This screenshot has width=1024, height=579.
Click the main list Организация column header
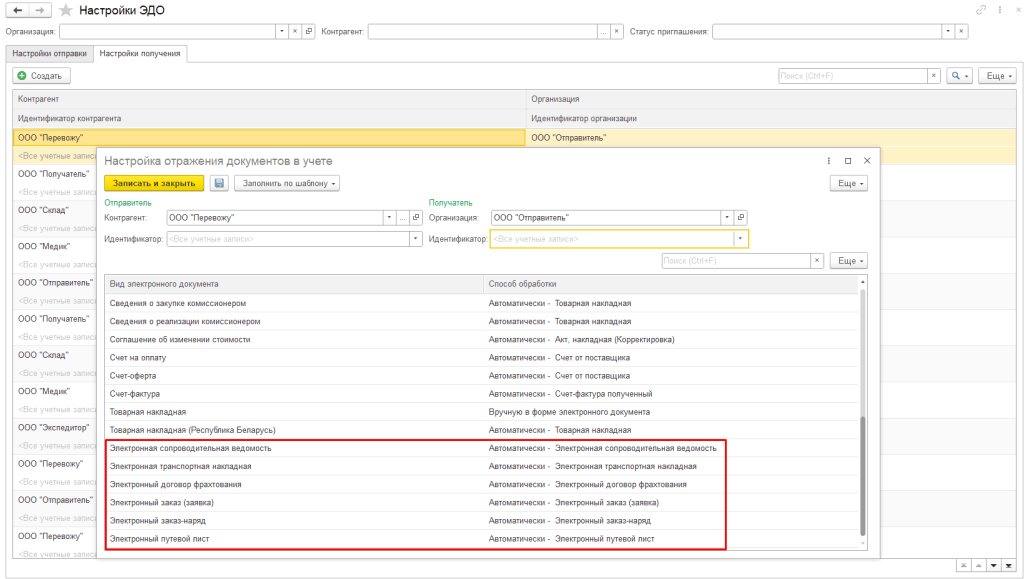tap(771, 99)
